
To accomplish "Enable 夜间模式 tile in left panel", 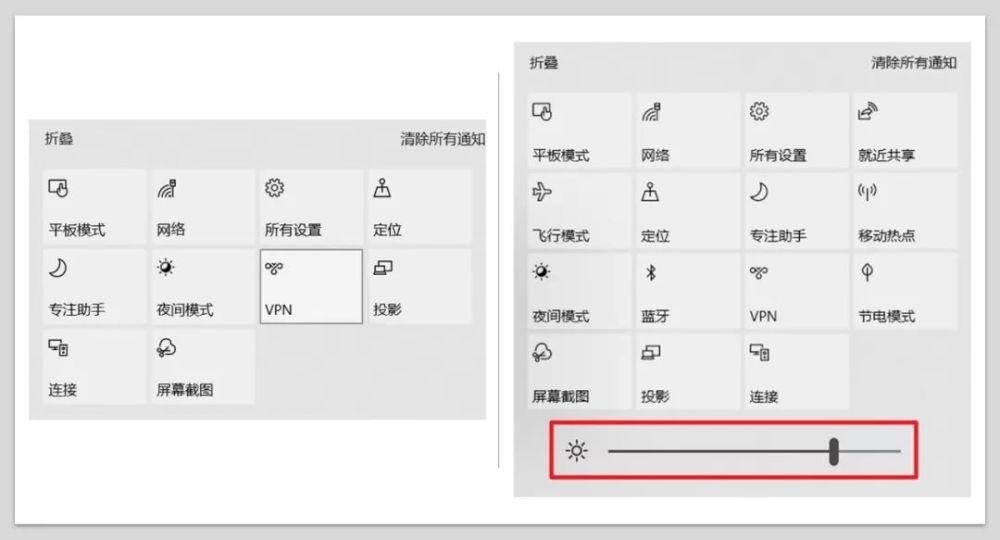I will coord(203,287).
